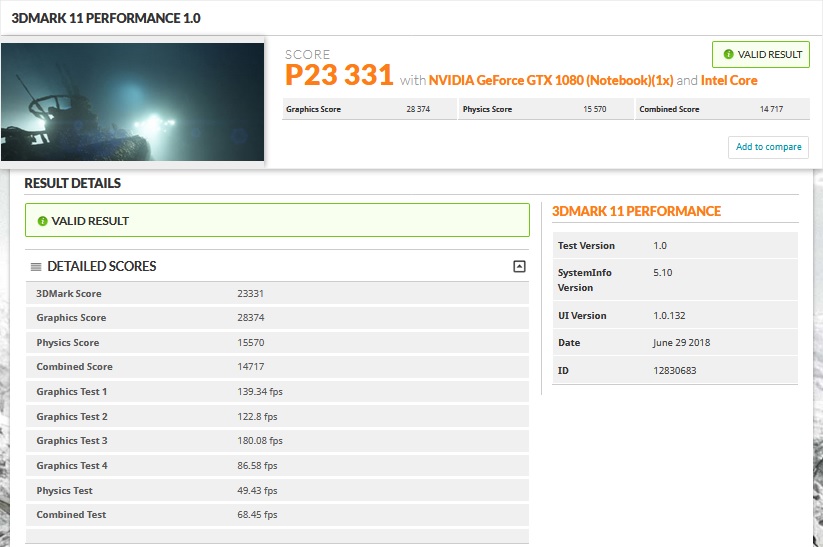Select the Graphics Test 1 row
This screenshot has height=547, width=823.
point(277,392)
